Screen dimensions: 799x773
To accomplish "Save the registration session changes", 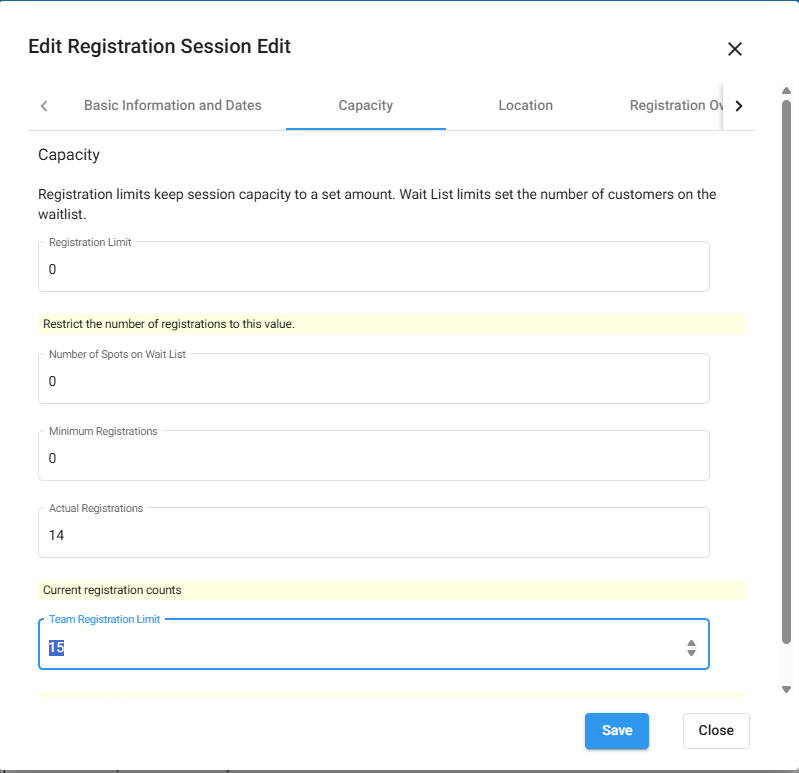I will click(x=616, y=730).
